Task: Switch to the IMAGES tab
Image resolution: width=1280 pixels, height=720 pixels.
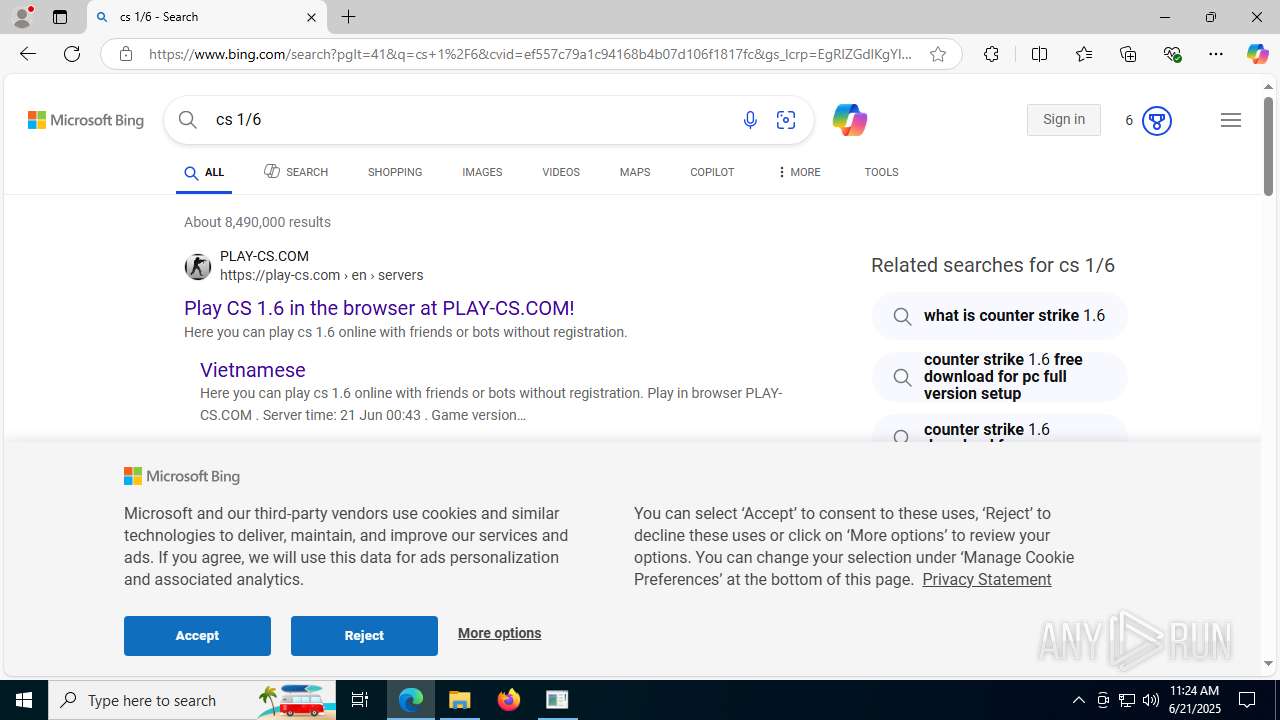Action: pyautogui.click(x=482, y=172)
